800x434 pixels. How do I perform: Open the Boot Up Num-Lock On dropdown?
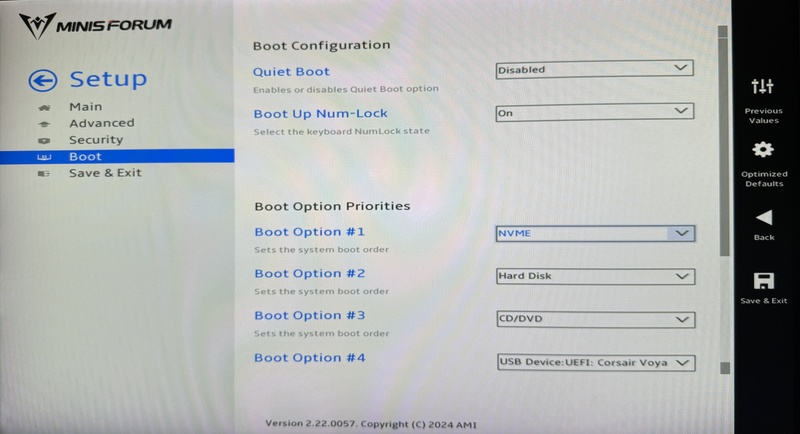pos(594,112)
